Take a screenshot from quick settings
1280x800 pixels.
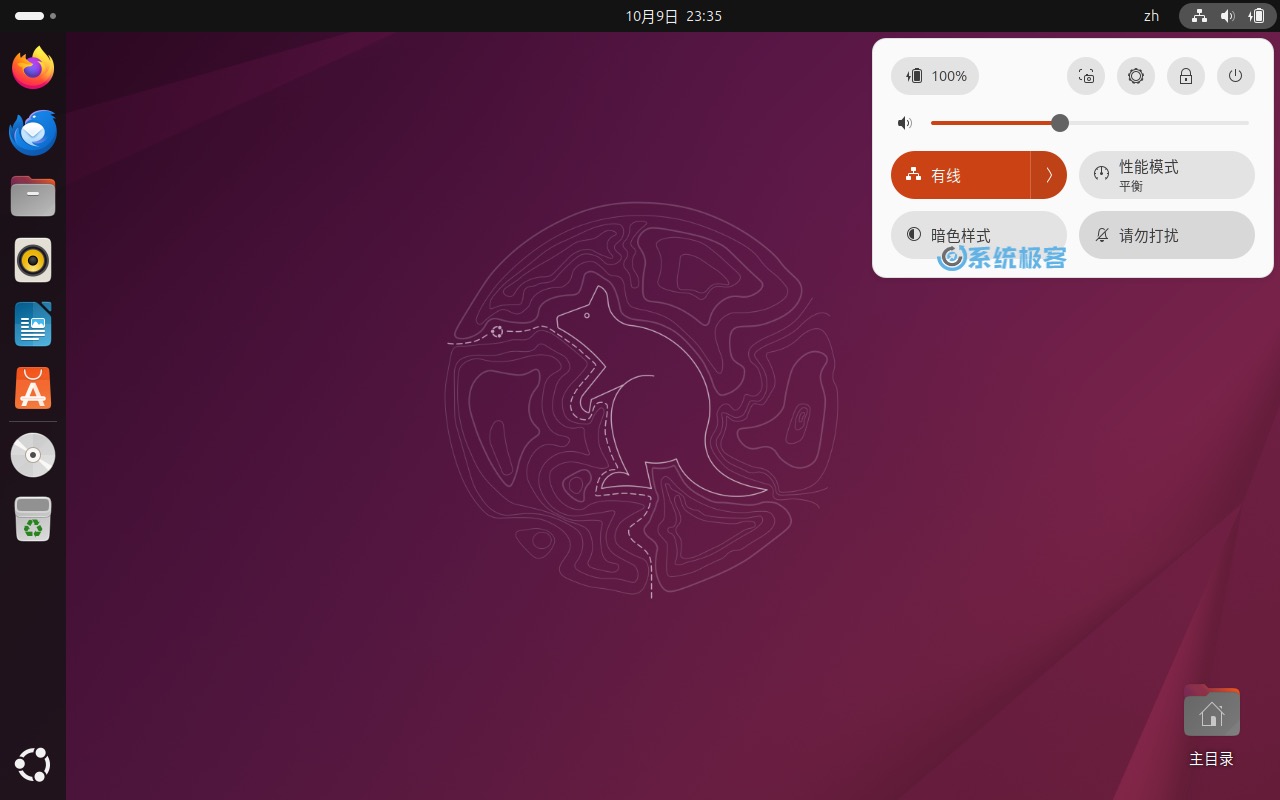(x=1086, y=76)
